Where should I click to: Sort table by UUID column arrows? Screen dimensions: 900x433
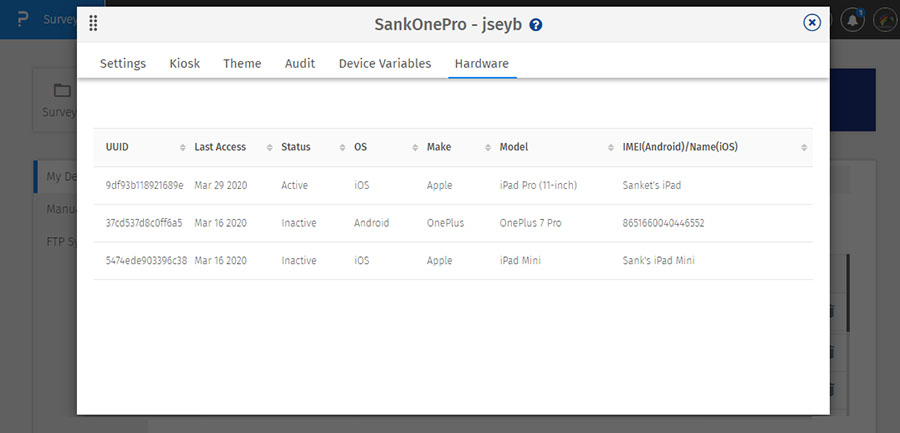coord(183,148)
